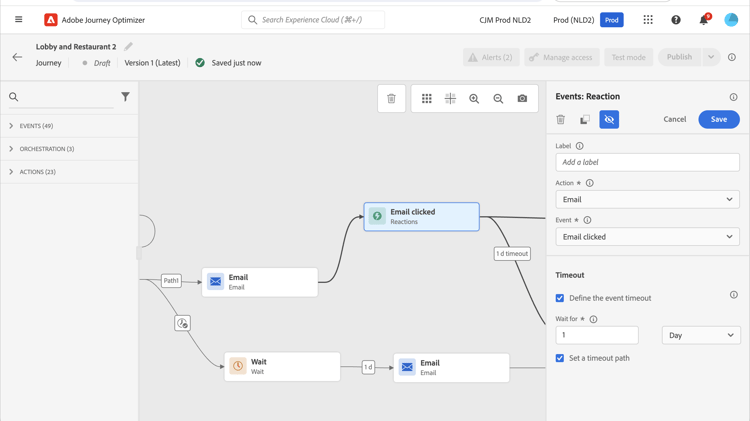The image size is (750, 421).
Task: Uncheck Define the event timeout
Action: 560,298
